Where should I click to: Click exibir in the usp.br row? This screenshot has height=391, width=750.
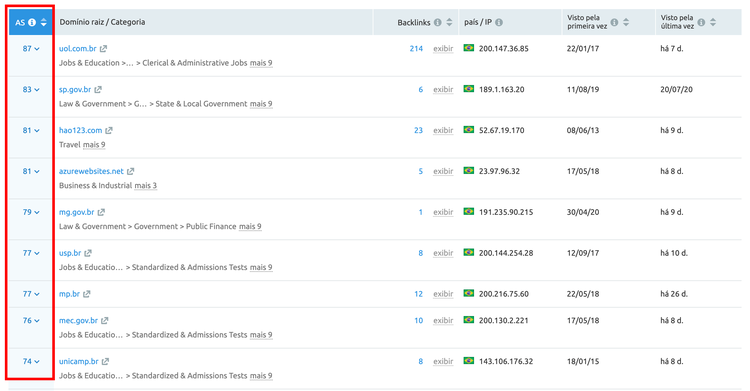[x=443, y=253]
